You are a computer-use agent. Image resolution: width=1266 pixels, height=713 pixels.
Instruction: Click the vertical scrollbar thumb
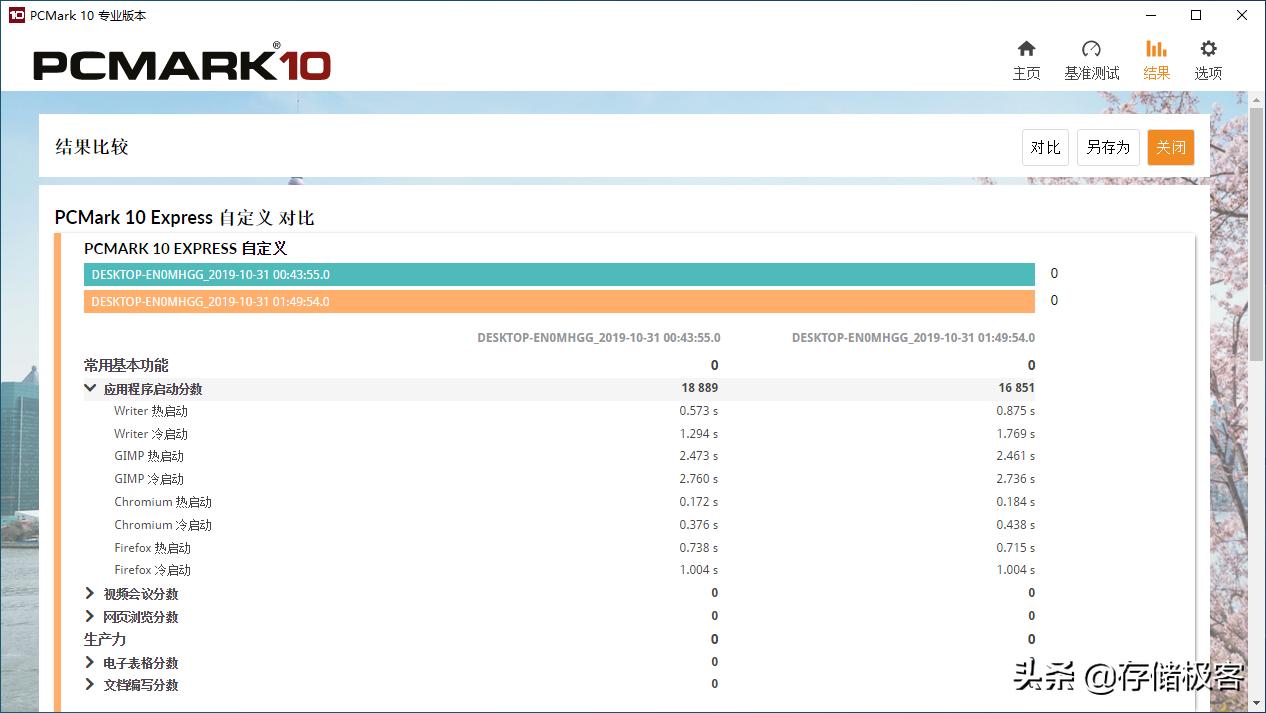click(x=1257, y=235)
